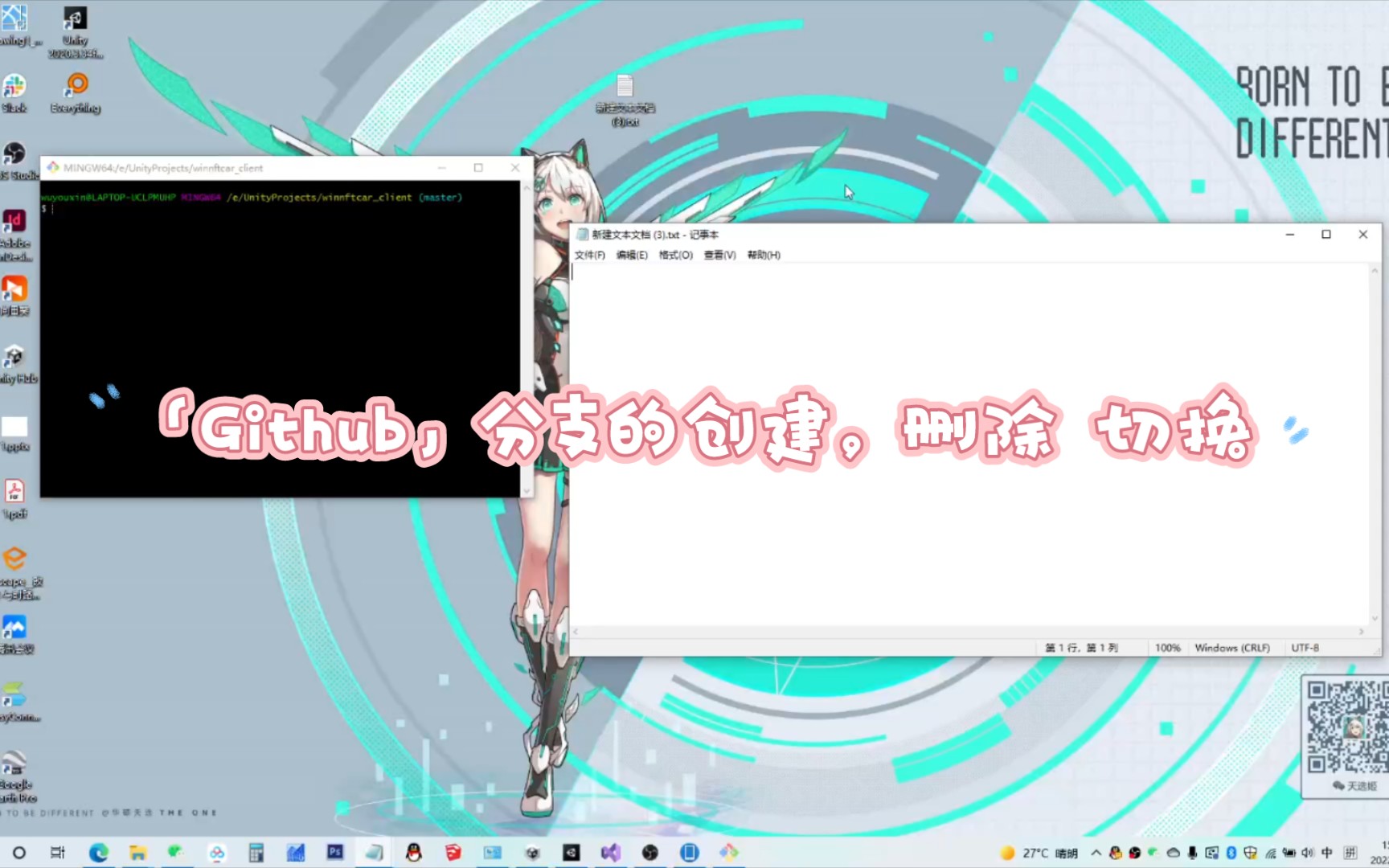Expand hidden system tray icons

tap(1096, 853)
